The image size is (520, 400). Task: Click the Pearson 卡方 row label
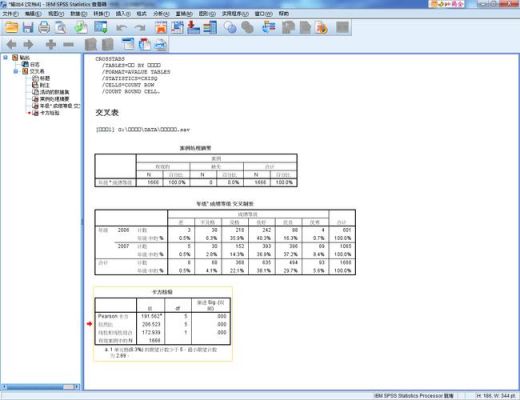click(x=113, y=316)
